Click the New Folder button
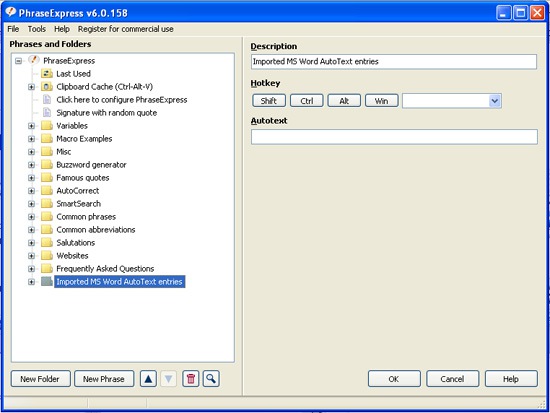Screen dimensions: 550x413 tap(40, 379)
